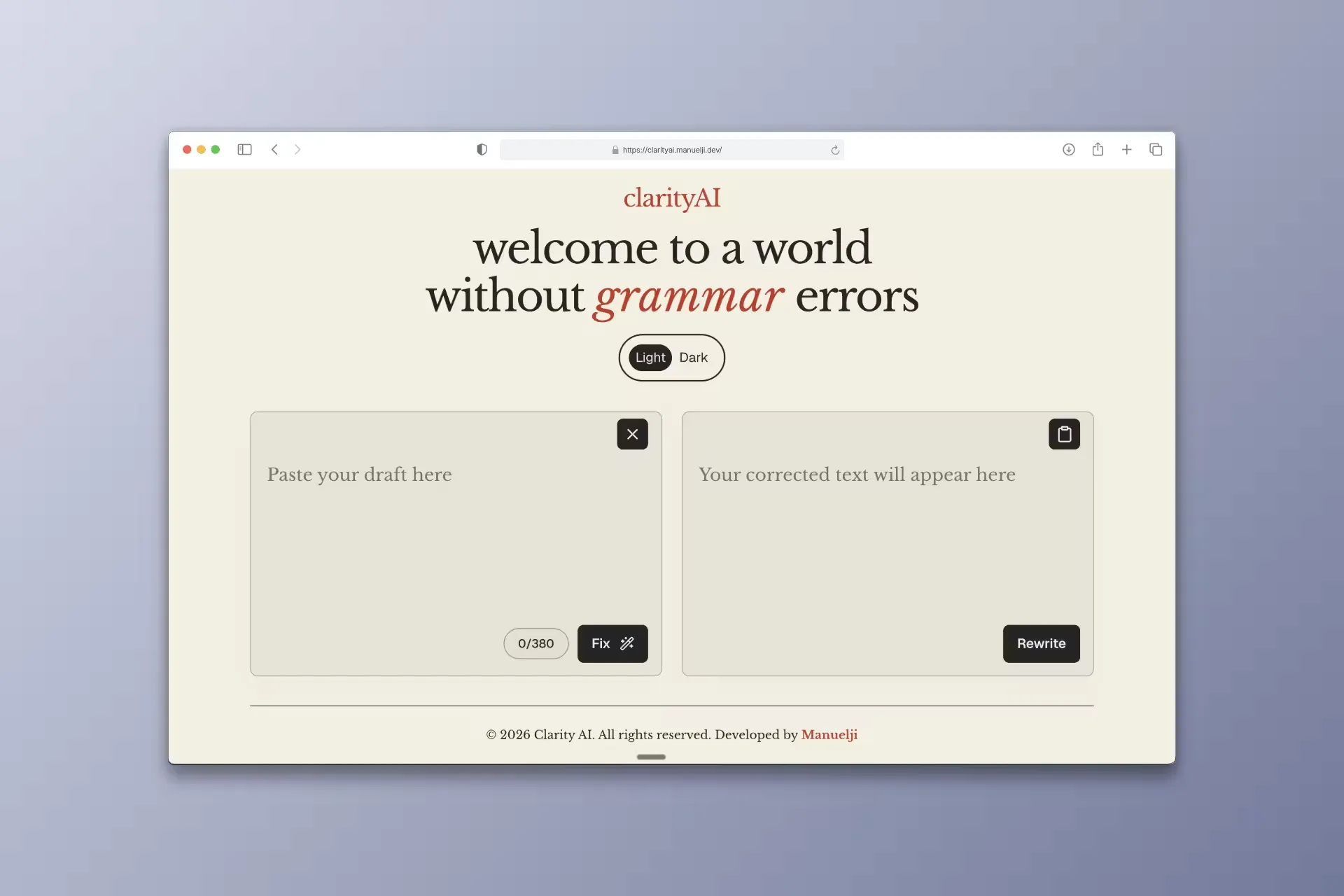Image resolution: width=1344 pixels, height=896 pixels.
Task: Switch to Dark theme
Action: click(x=693, y=358)
